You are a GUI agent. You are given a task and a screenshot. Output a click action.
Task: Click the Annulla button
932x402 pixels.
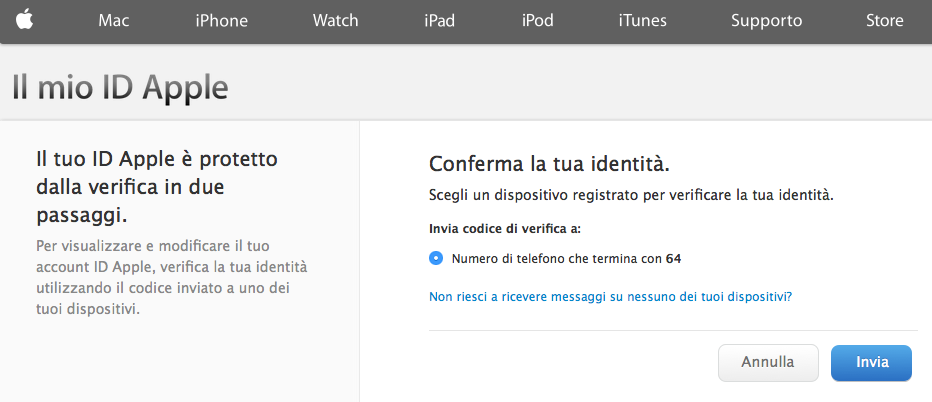[x=768, y=363]
